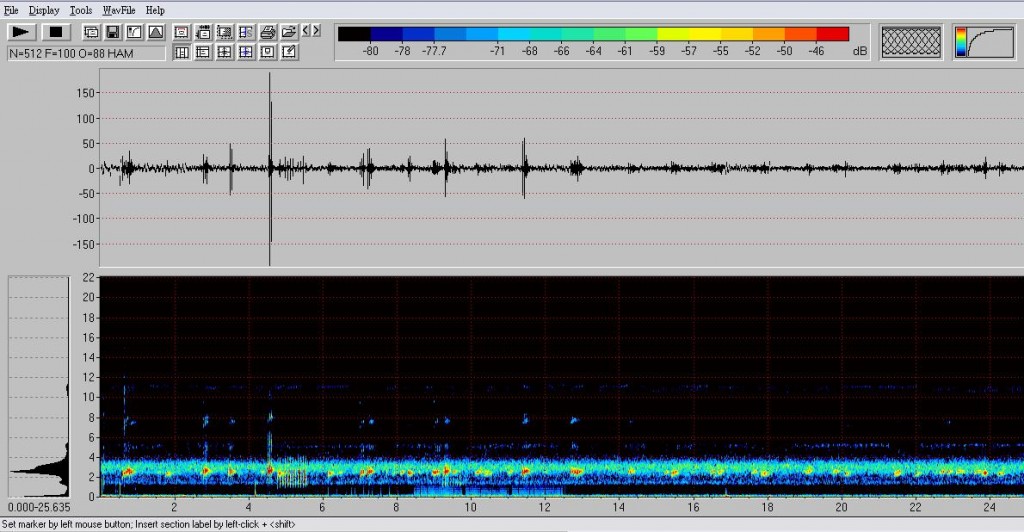Click the frame icon with arrows on top
The image size is (1024, 532).
tap(203, 32)
